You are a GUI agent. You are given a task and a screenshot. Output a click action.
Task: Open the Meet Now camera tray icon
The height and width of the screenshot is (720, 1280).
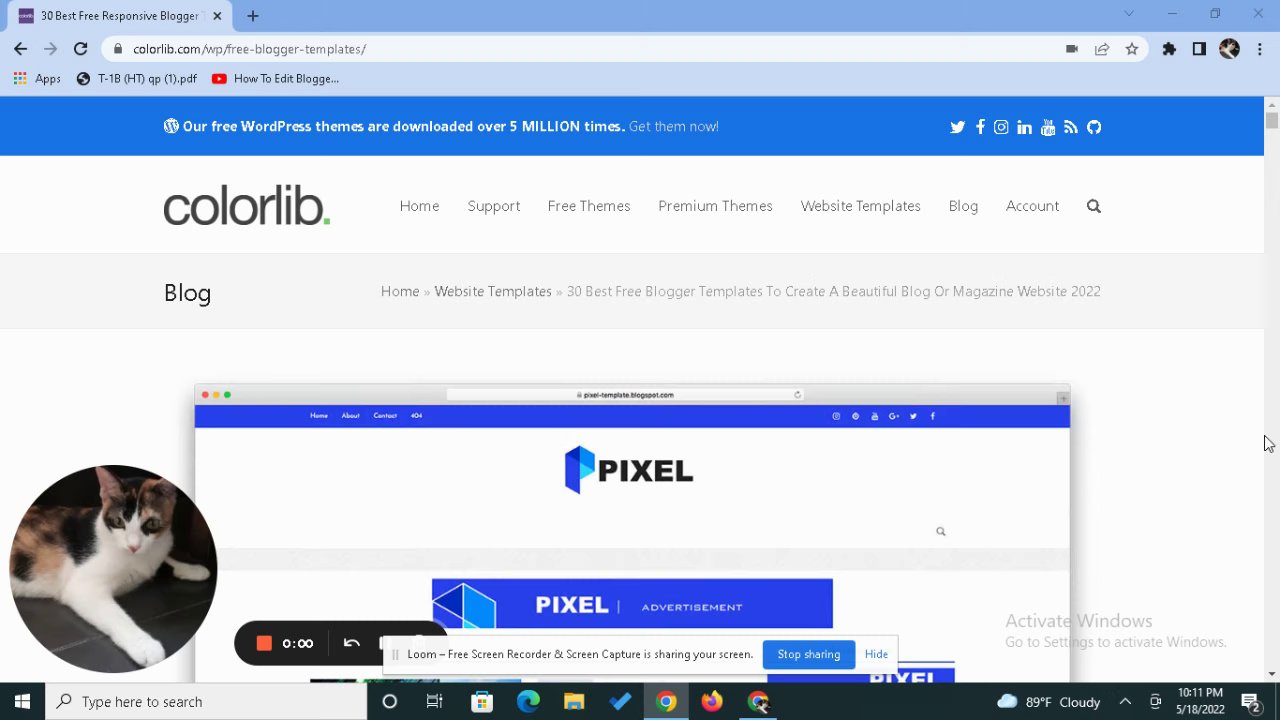(x=1155, y=702)
